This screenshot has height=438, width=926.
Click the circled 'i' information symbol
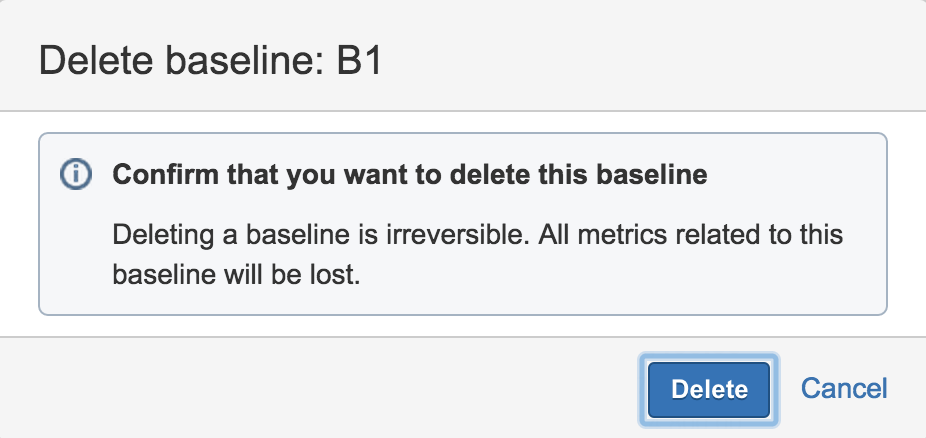point(75,175)
